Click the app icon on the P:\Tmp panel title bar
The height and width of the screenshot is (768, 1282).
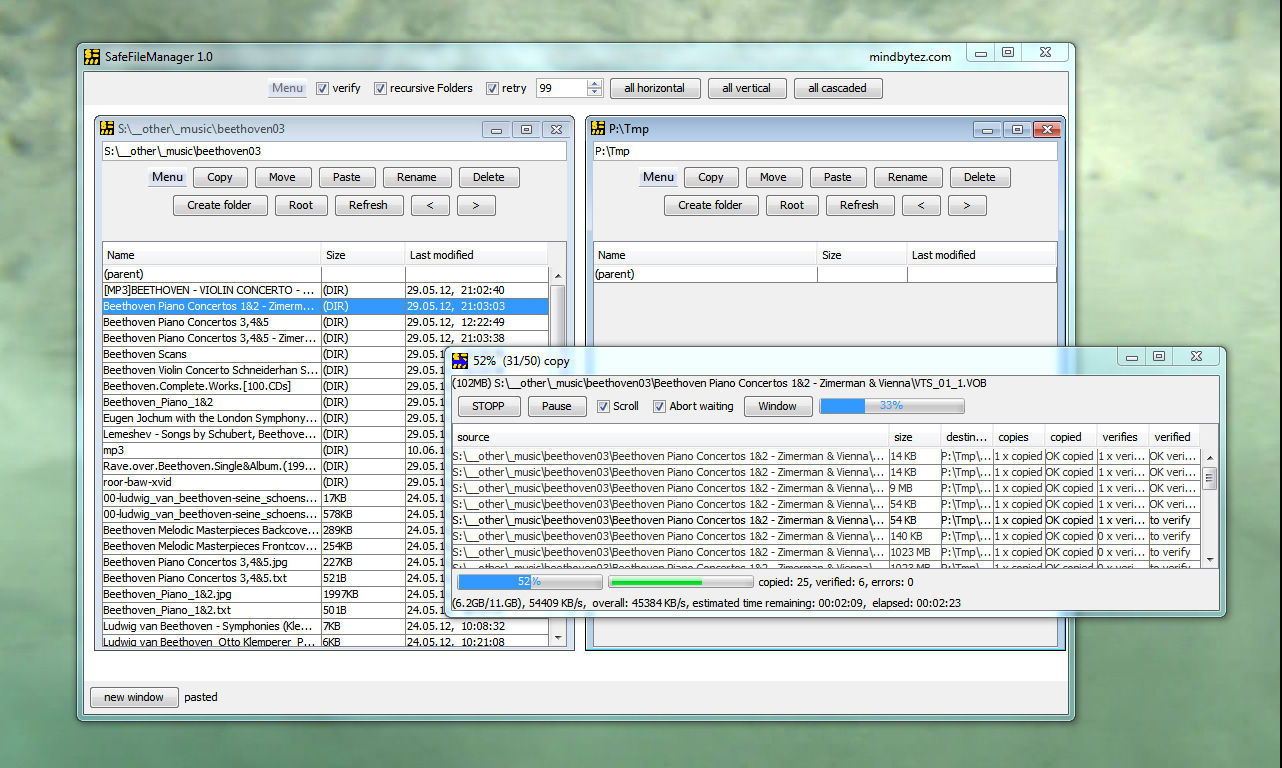(597, 129)
